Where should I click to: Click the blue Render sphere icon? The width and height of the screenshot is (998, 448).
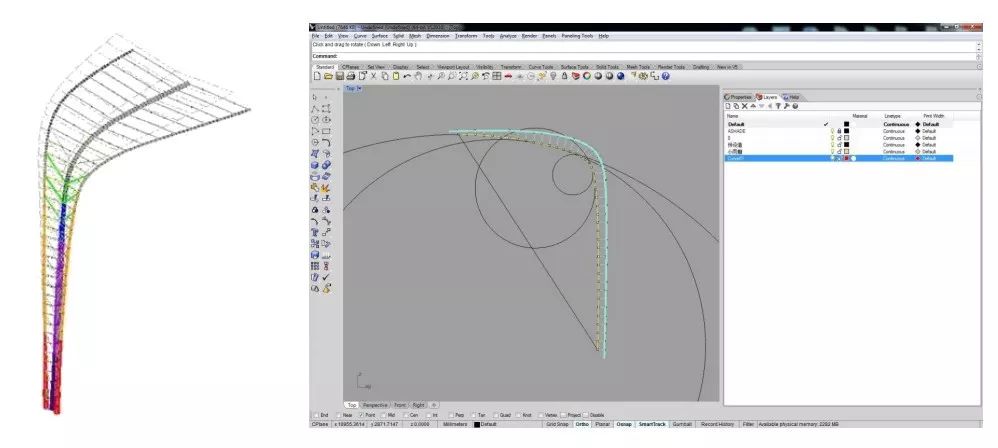coord(621,76)
